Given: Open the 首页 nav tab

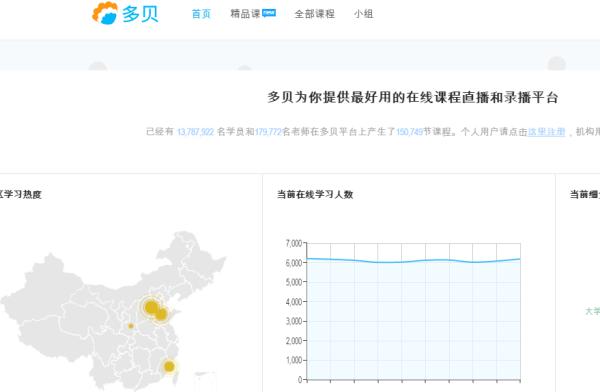Looking at the screenshot, I should 201,14.
